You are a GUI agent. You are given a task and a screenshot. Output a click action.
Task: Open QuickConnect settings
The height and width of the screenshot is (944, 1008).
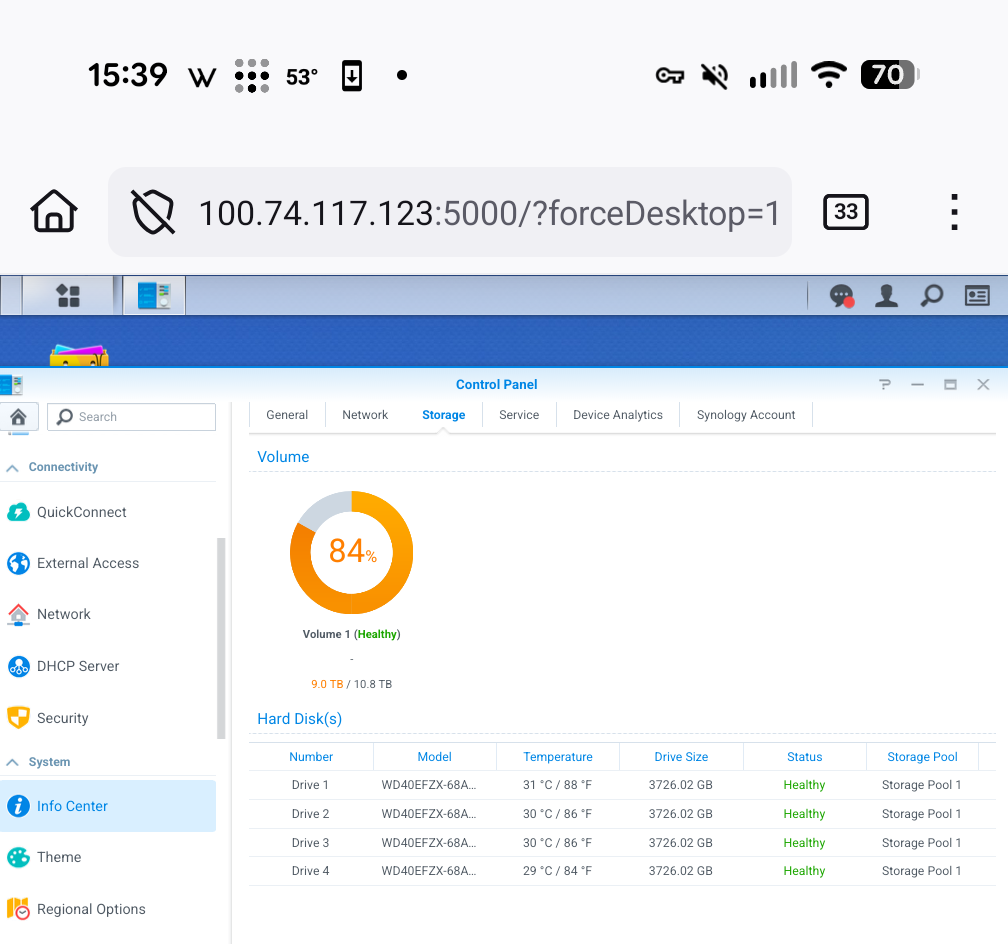[x=81, y=512]
